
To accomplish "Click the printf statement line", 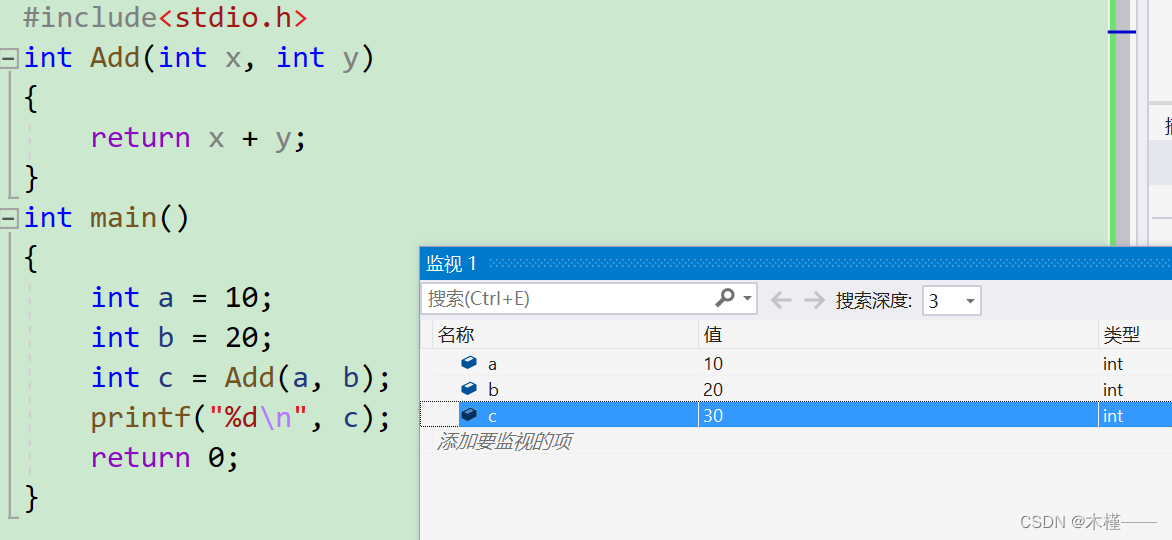I will [241, 418].
